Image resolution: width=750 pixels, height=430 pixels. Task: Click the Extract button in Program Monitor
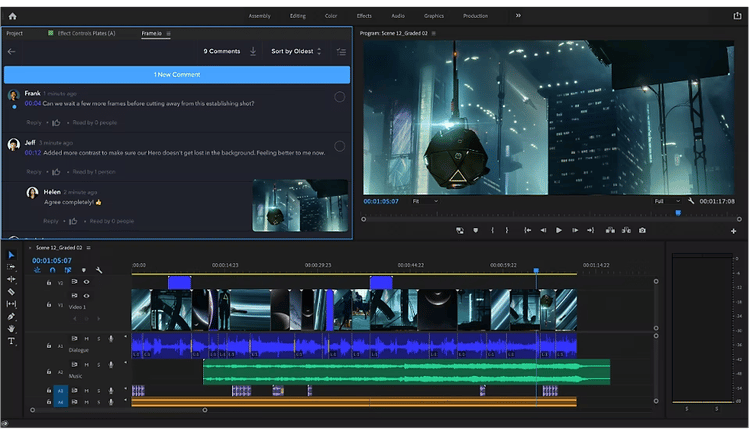coord(626,231)
